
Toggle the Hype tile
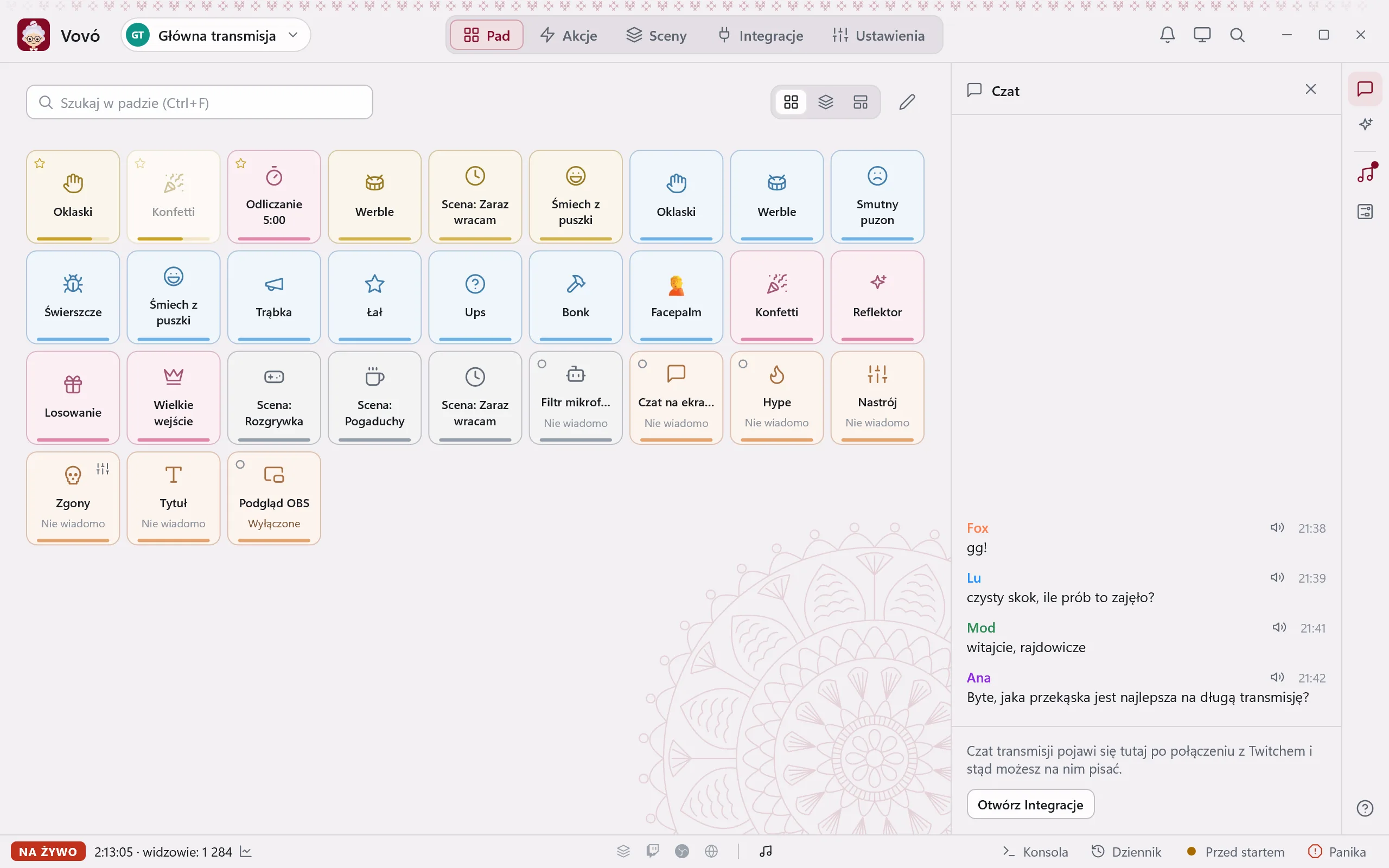(x=776, y=397)
